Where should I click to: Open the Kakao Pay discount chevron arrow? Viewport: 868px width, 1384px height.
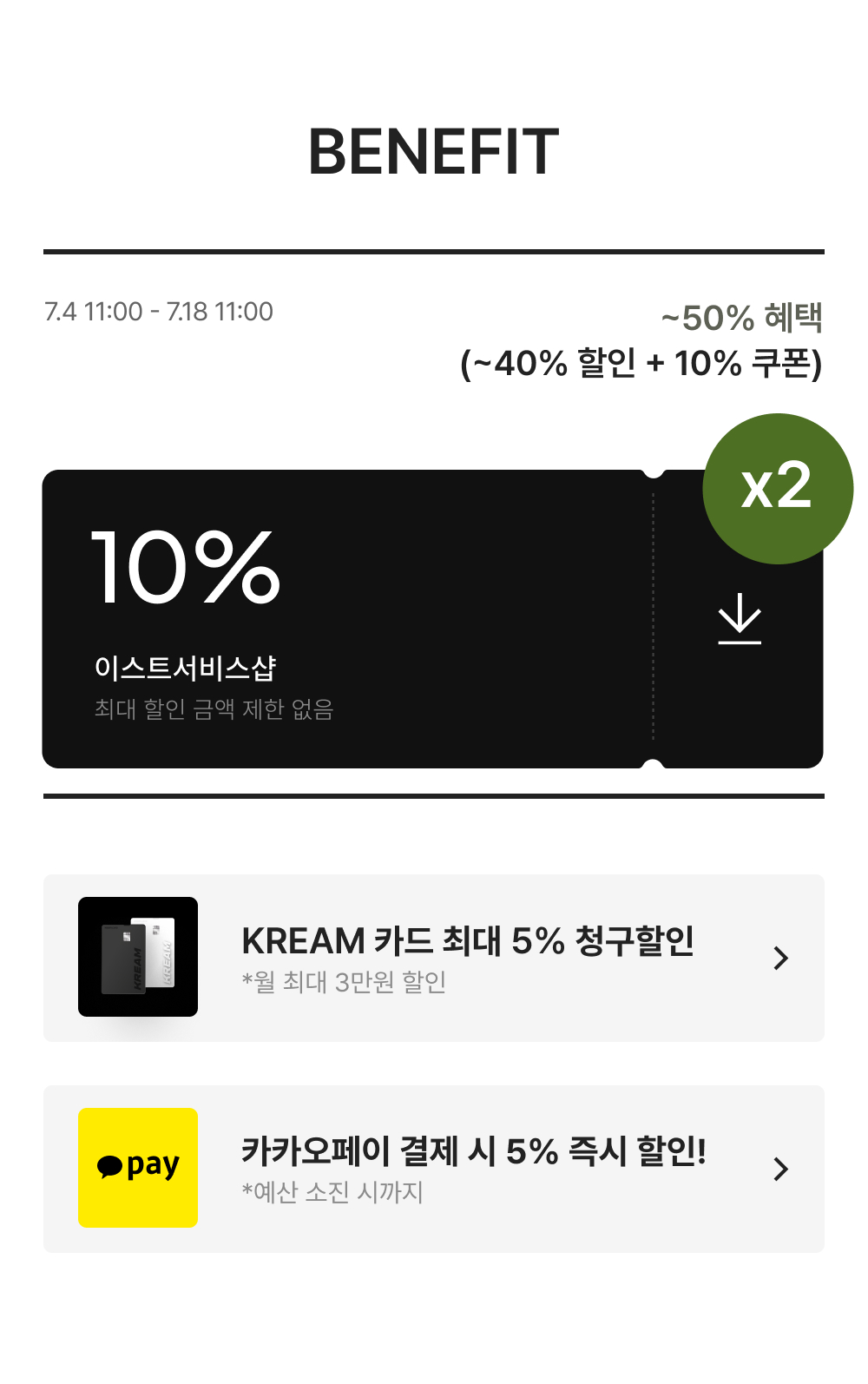coord(781,1169)
